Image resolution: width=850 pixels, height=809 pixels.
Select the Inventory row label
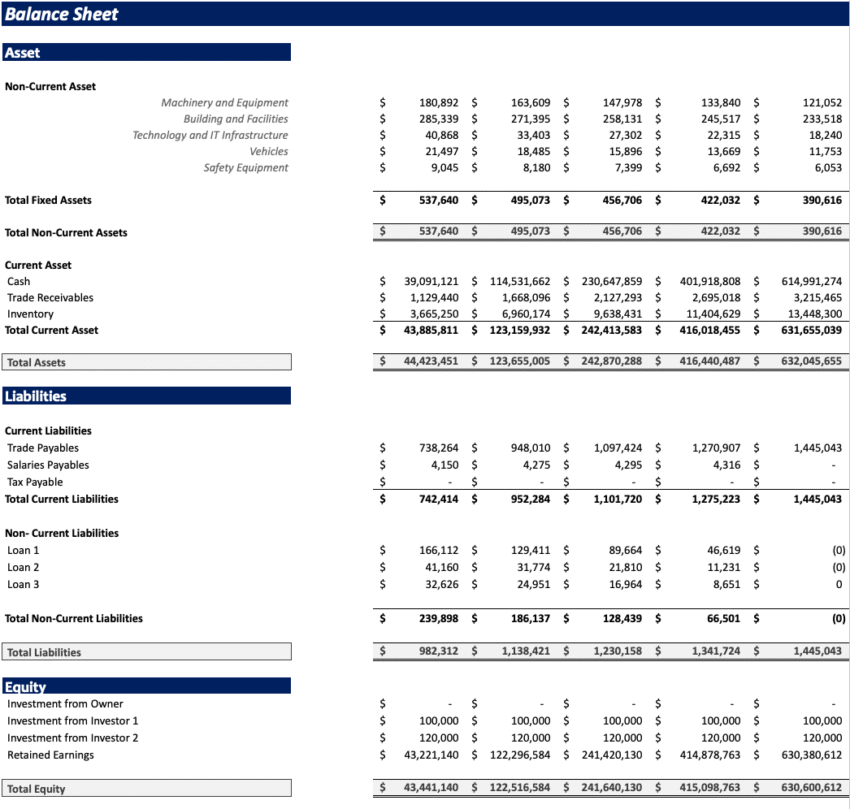(x=31, y=313)
